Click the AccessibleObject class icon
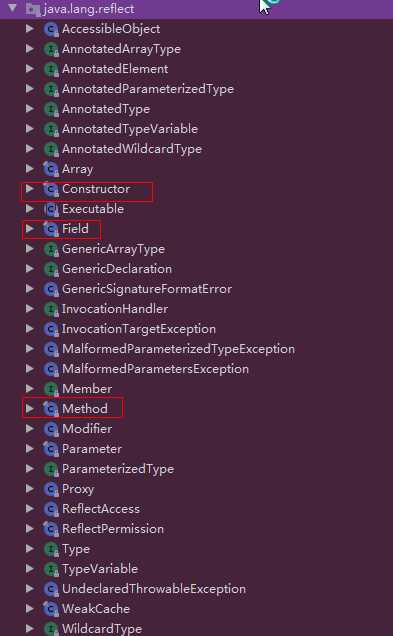The height and width of the screenshot is (636, 393). coord(51,29)
